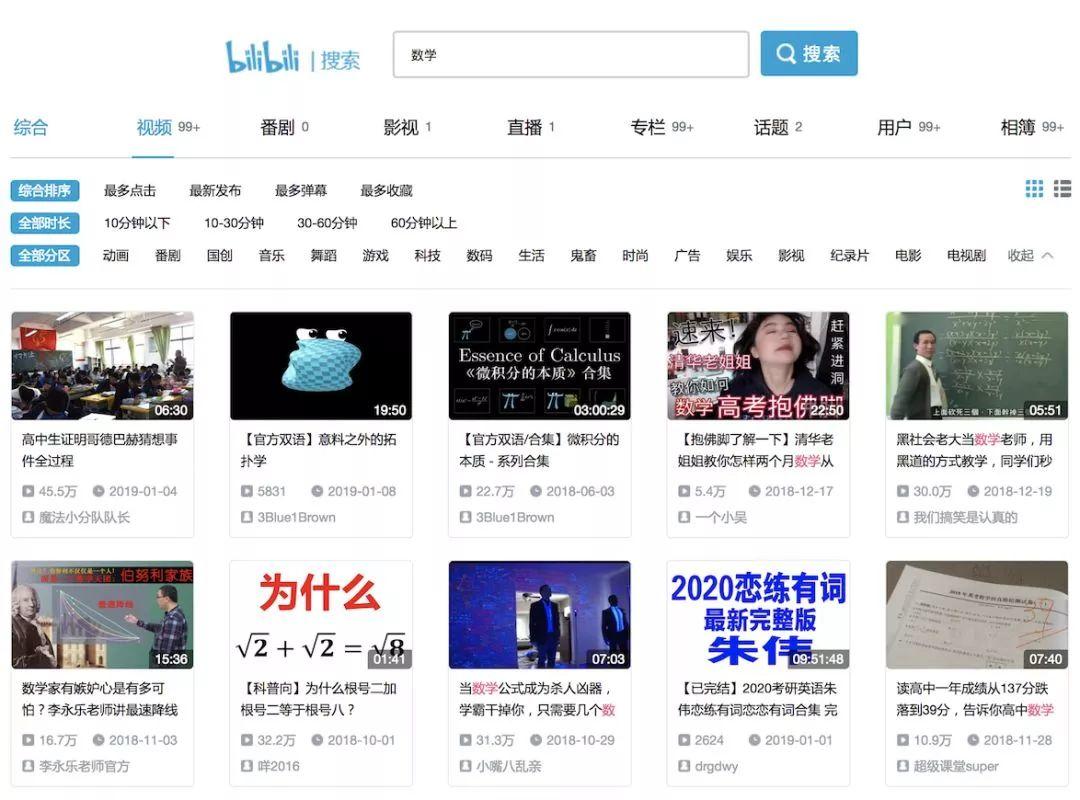This screenshot has height=800, width=1080.
Task: Click the search input field containing 数学
Action: [x=570, y=55]
